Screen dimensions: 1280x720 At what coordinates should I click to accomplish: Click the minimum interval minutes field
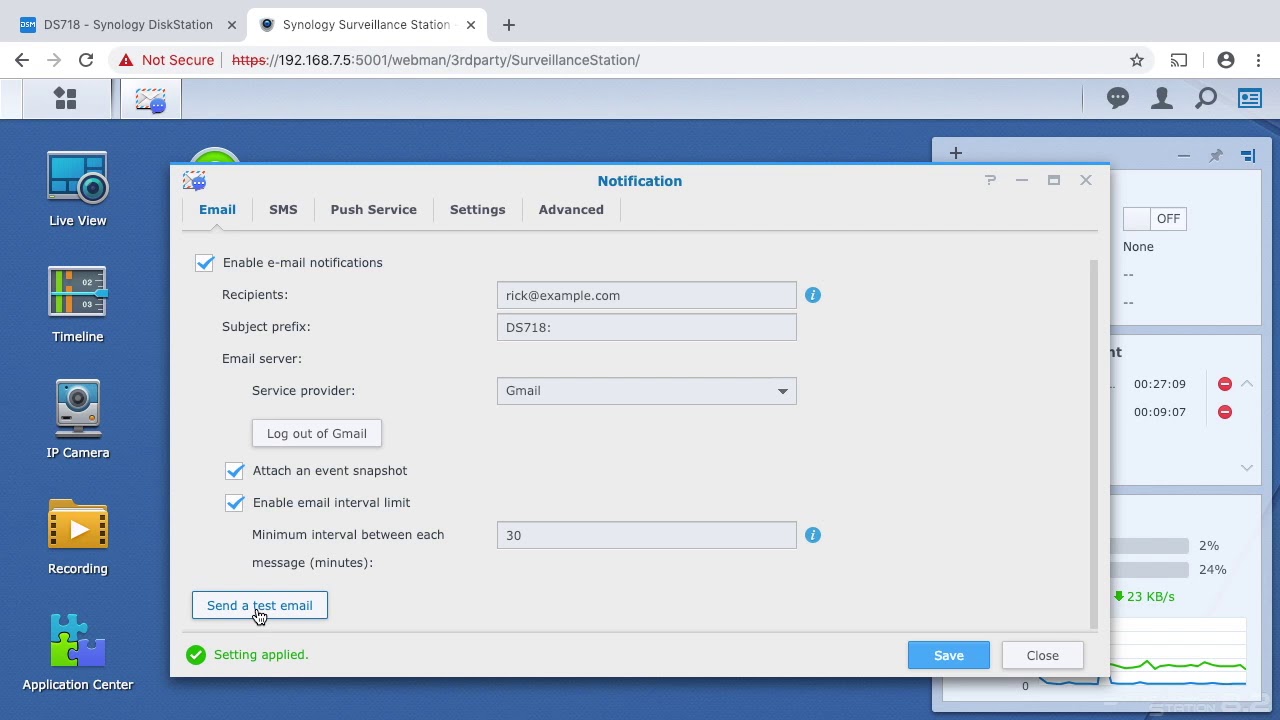646,535
